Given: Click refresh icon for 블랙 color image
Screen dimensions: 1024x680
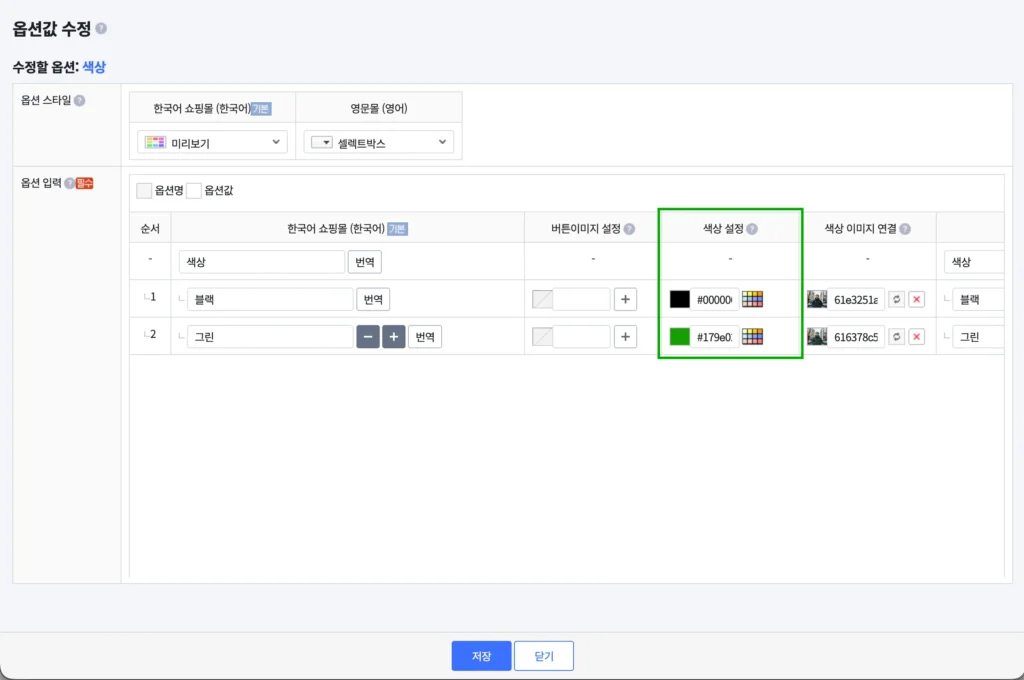Looking at the screenshot, I should coord(897,299).
